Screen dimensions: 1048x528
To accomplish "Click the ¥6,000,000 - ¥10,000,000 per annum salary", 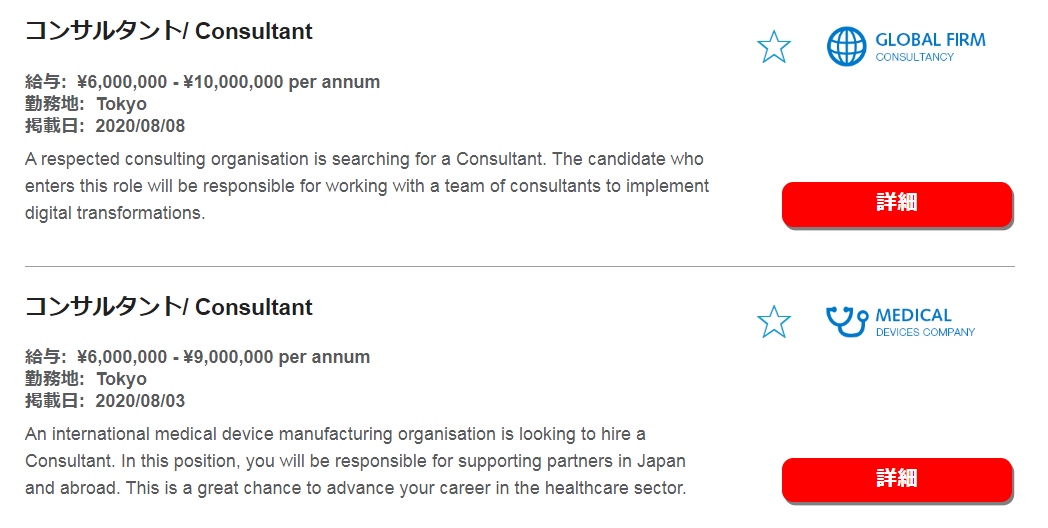I will [229, 82].
